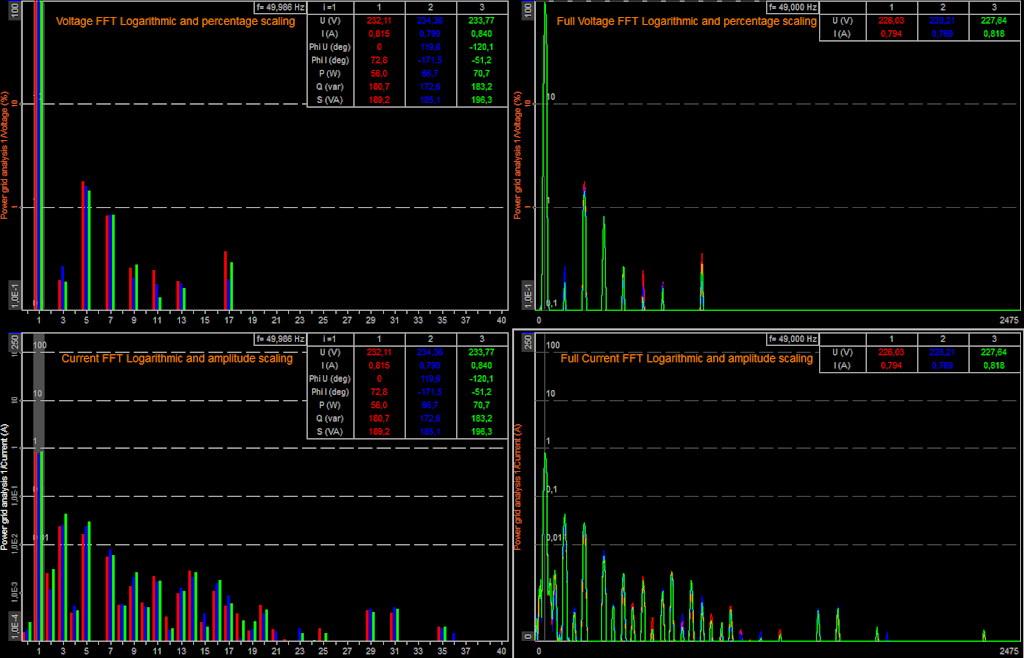This screenshot has height=658, width=1024.
Task: Click the 7th harmonic green bar in Voltage FFT chart
Action: 113,262
